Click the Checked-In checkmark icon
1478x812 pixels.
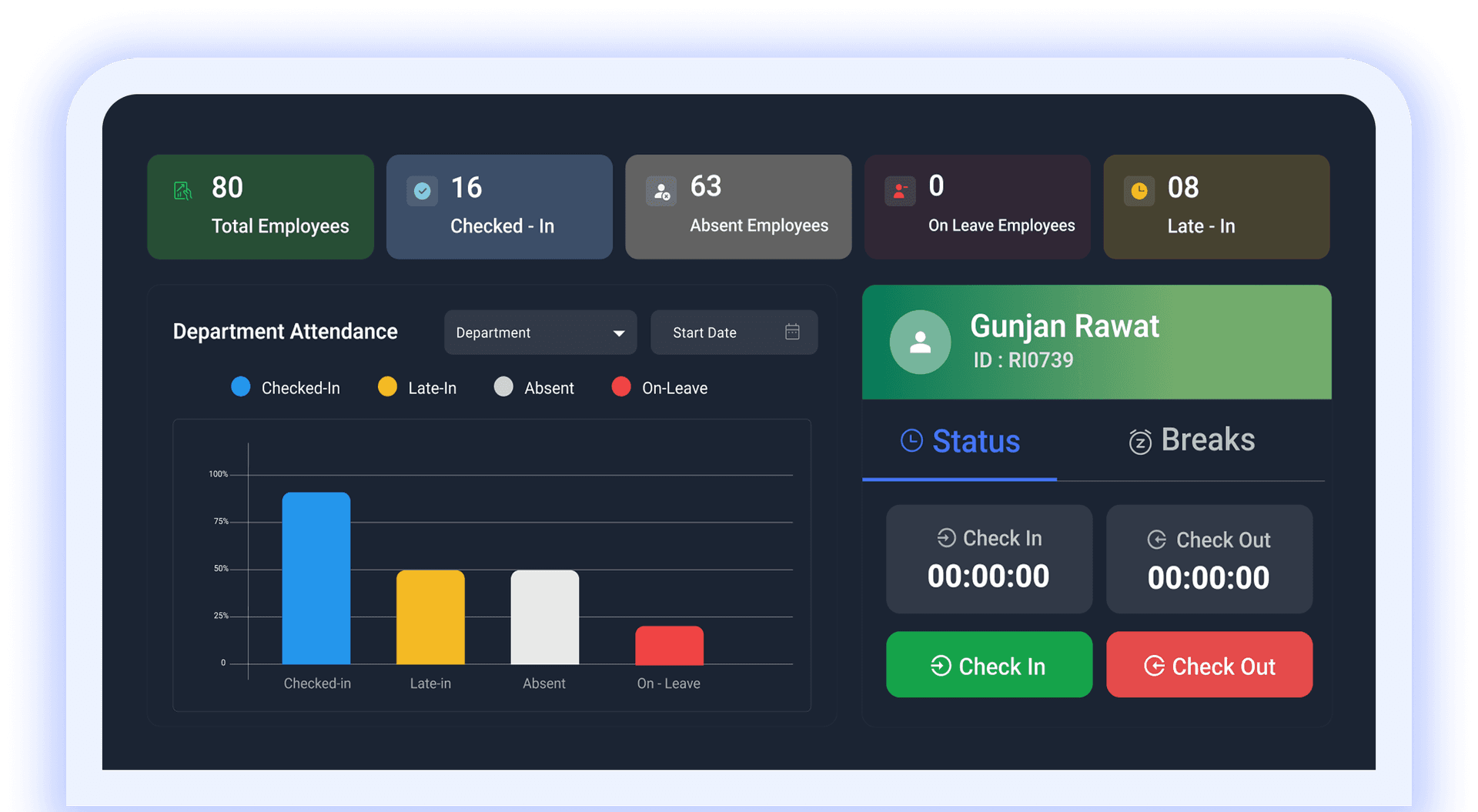click(x=422, y=189)
